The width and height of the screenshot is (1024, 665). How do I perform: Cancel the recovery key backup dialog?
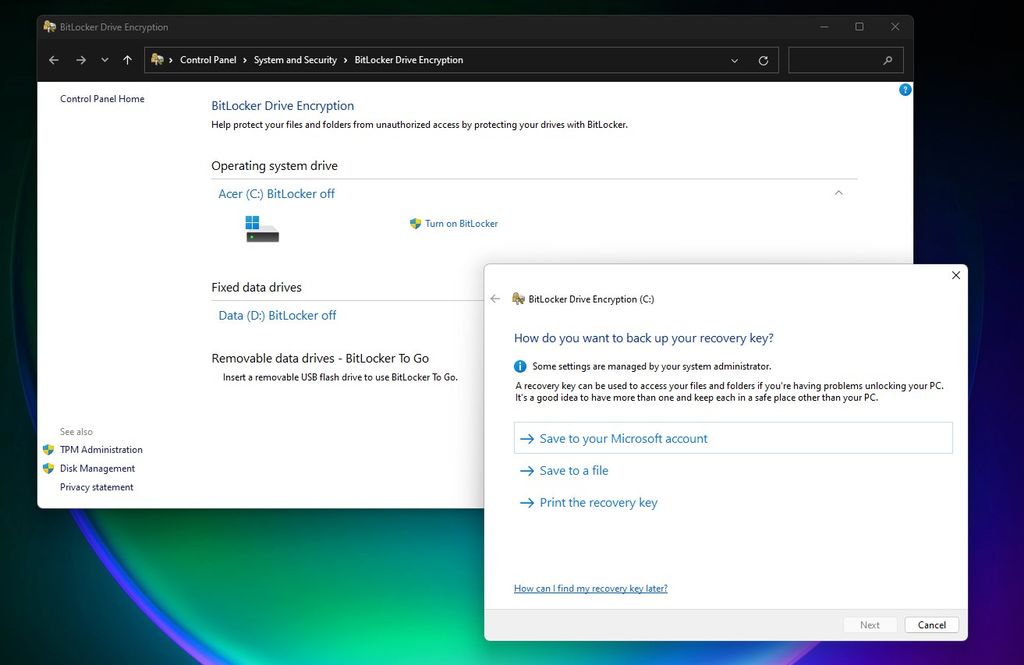(x=930, y=624)
